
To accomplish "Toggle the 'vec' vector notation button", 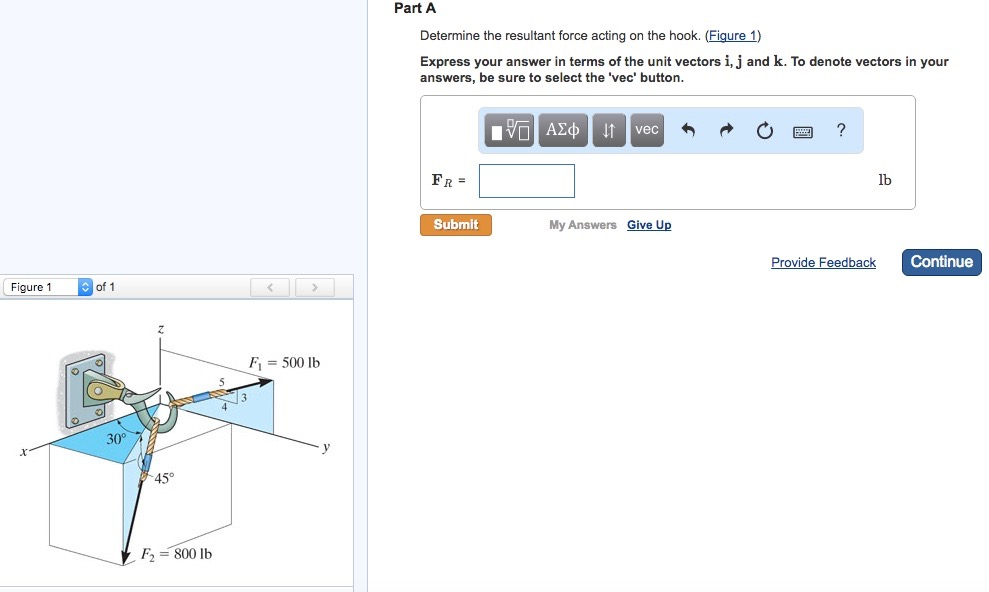I will point(646,129).
